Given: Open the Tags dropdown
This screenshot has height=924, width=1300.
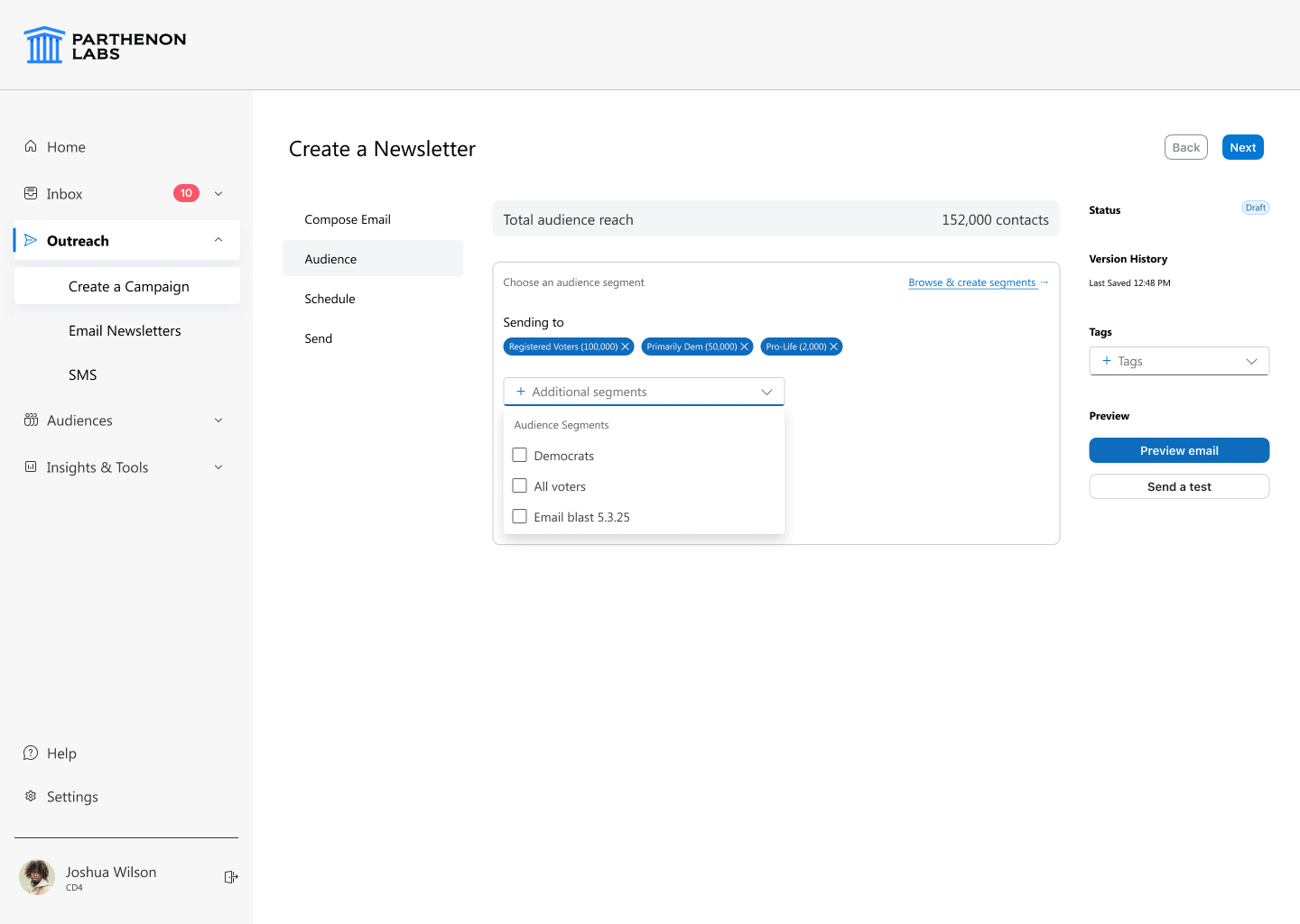Looking at the screenshot, I should tap(1179, 361).
